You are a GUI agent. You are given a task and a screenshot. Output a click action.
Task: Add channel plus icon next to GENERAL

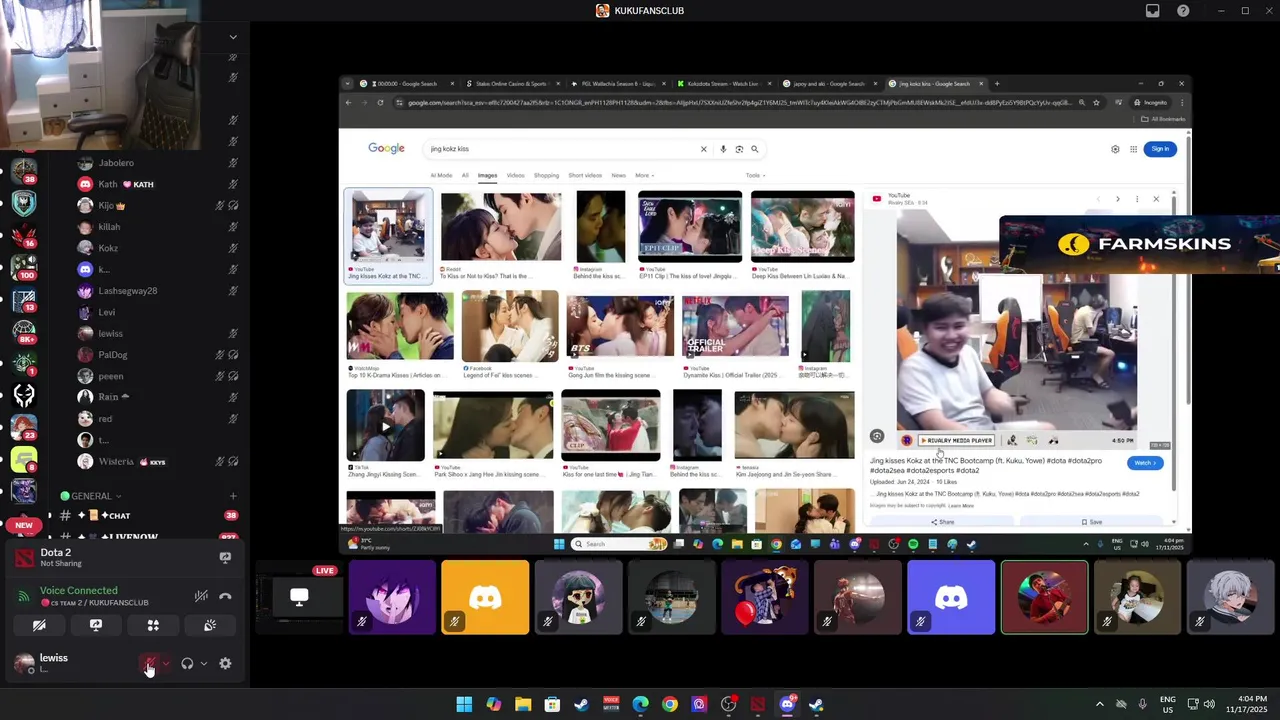pyautogui.click(x=233, y=496)
